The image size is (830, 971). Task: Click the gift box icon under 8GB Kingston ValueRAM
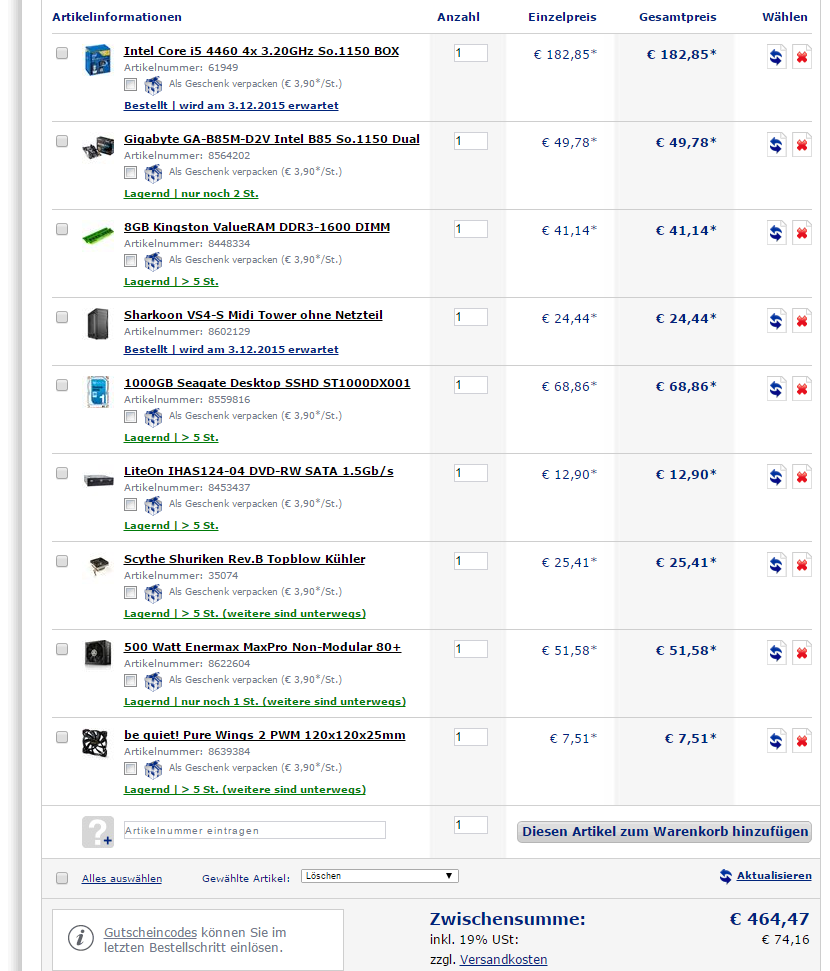[153, 261]
